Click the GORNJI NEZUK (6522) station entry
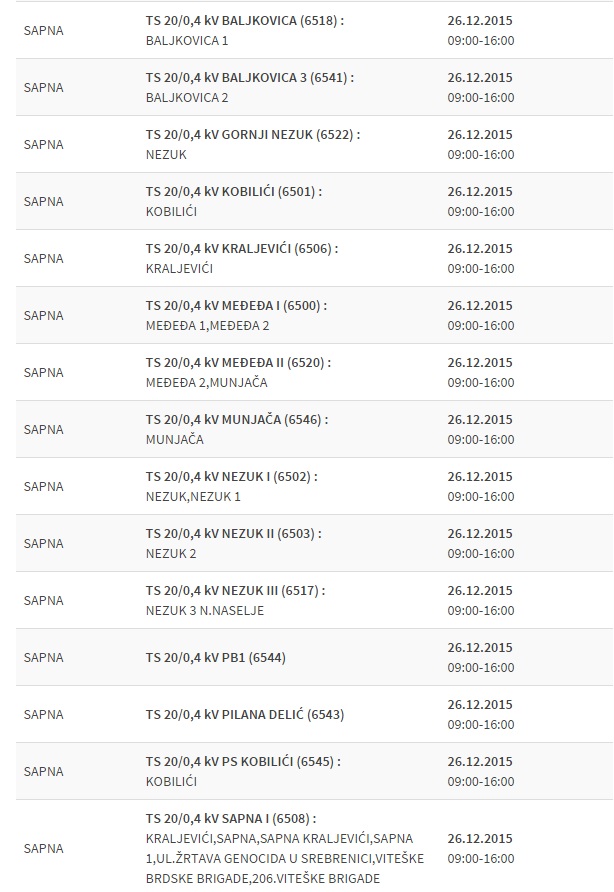 (x=252, y=134)
